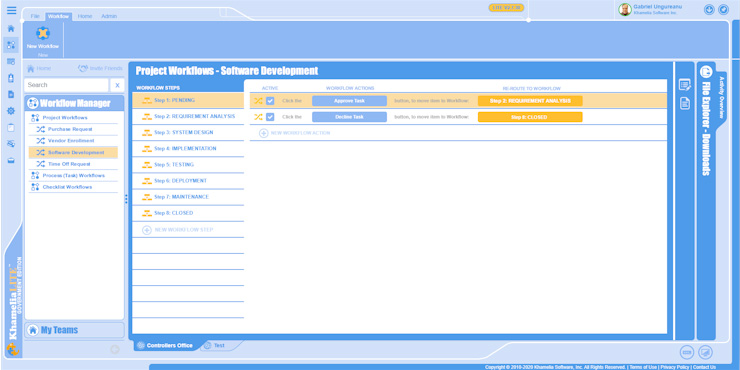Click the LITE version badge
This screenshot has height=370, width=740.
click(506, 8)
